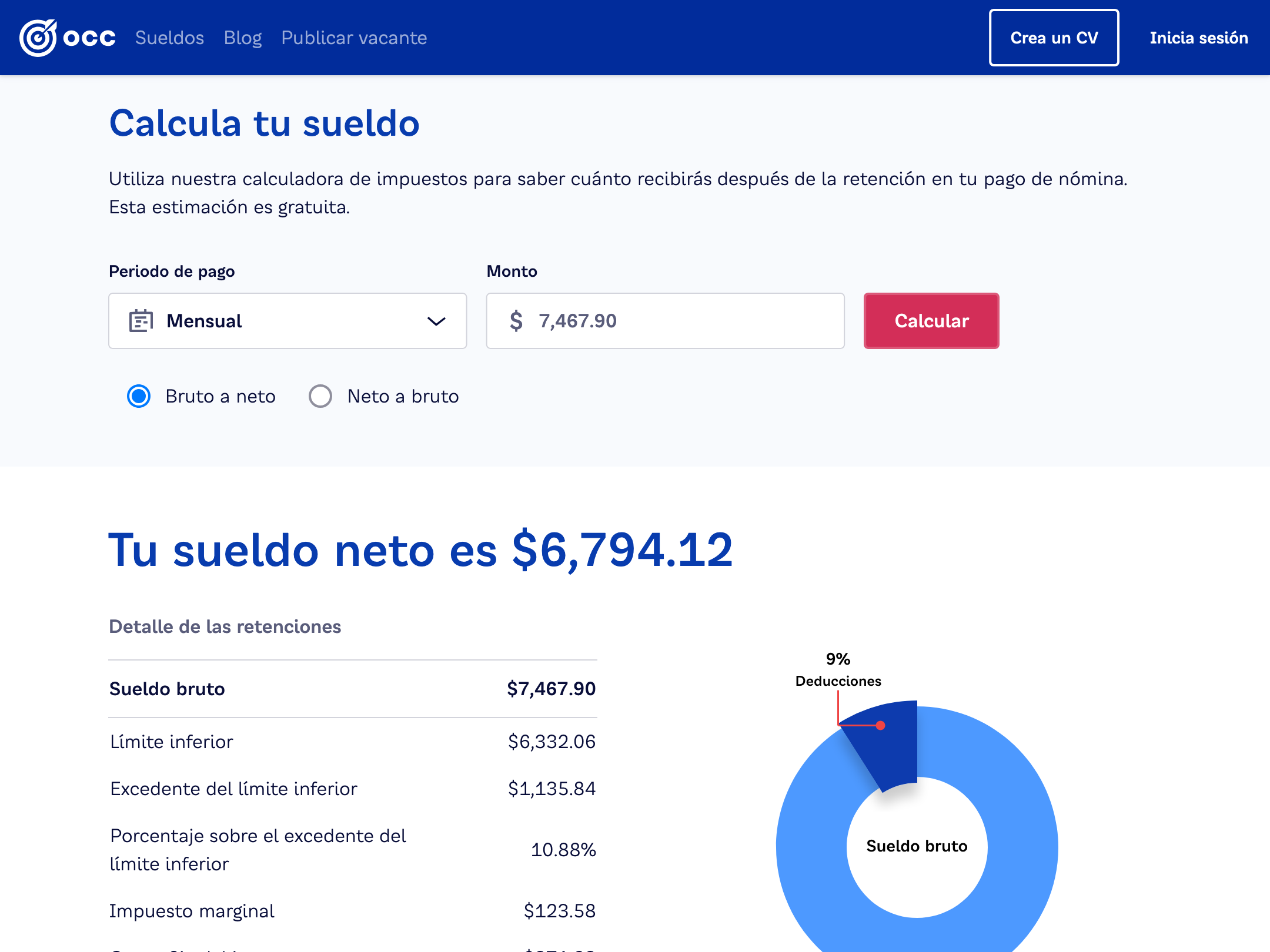This screenshot has height=952, width=1270.
Task: Click the dollar sign icon in Monto
Action: 516,321
